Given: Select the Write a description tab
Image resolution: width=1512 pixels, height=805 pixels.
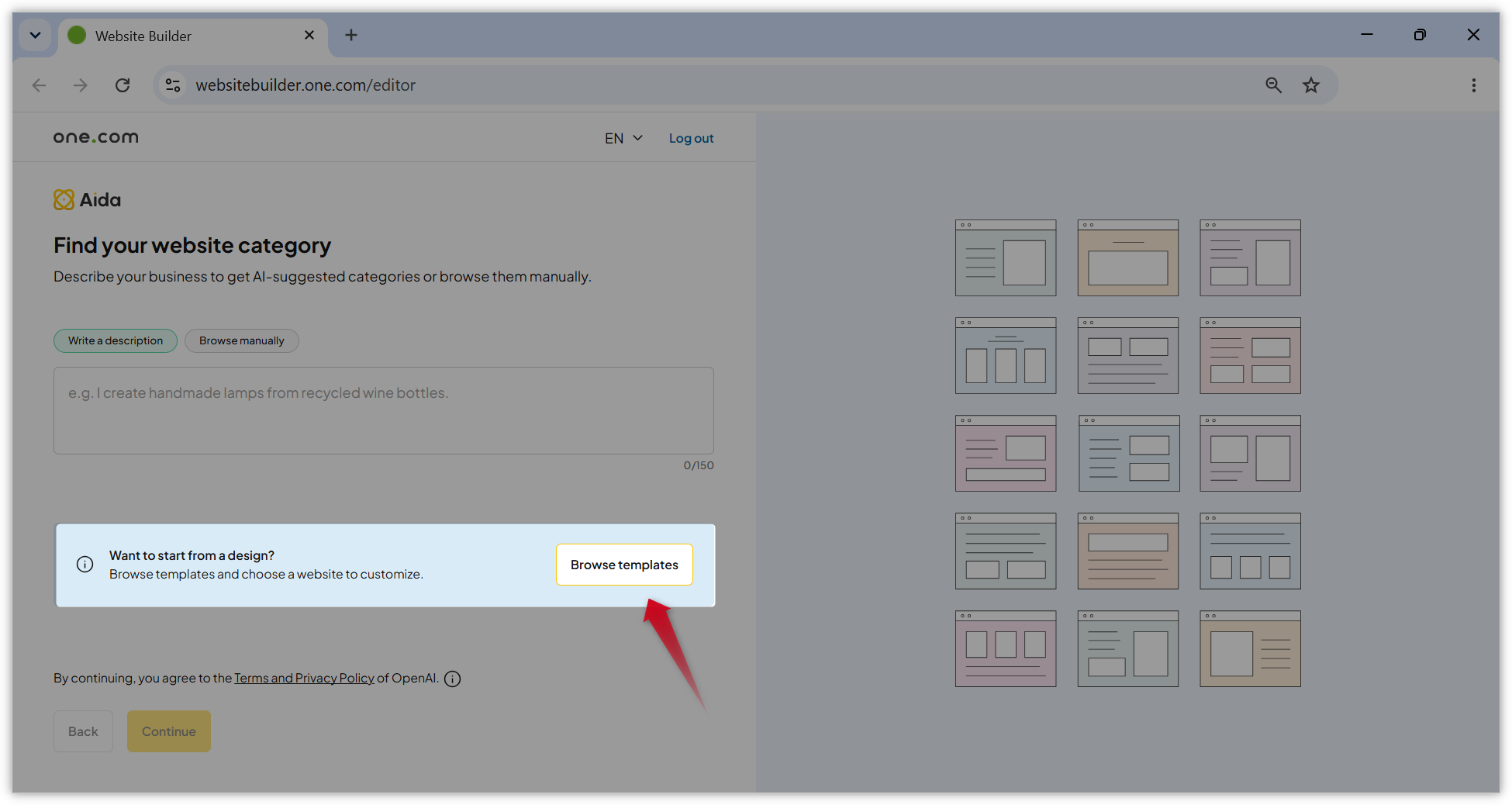Looking at the screenshot, I should (x=116, y=340).
